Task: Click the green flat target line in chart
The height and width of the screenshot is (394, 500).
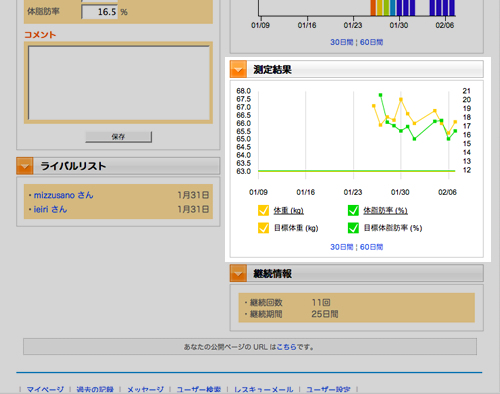Action: 357,171
